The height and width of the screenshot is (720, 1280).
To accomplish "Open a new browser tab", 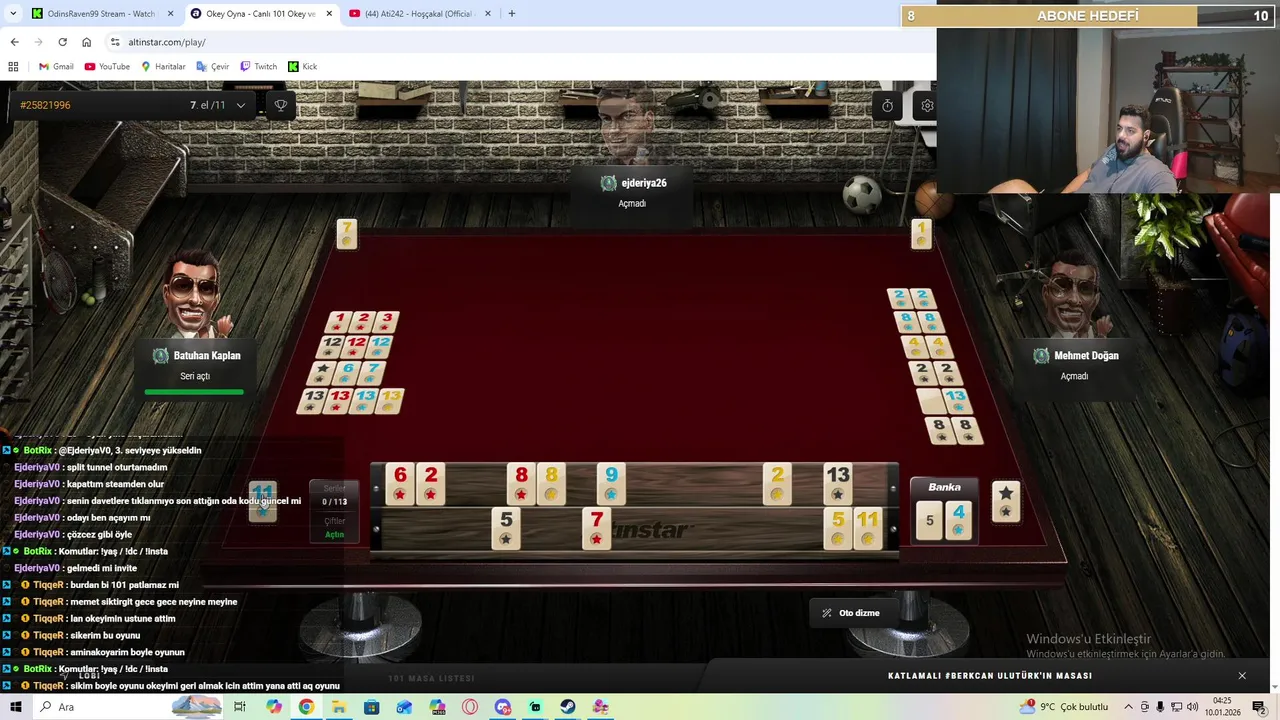I will click(x=512, y=14).
